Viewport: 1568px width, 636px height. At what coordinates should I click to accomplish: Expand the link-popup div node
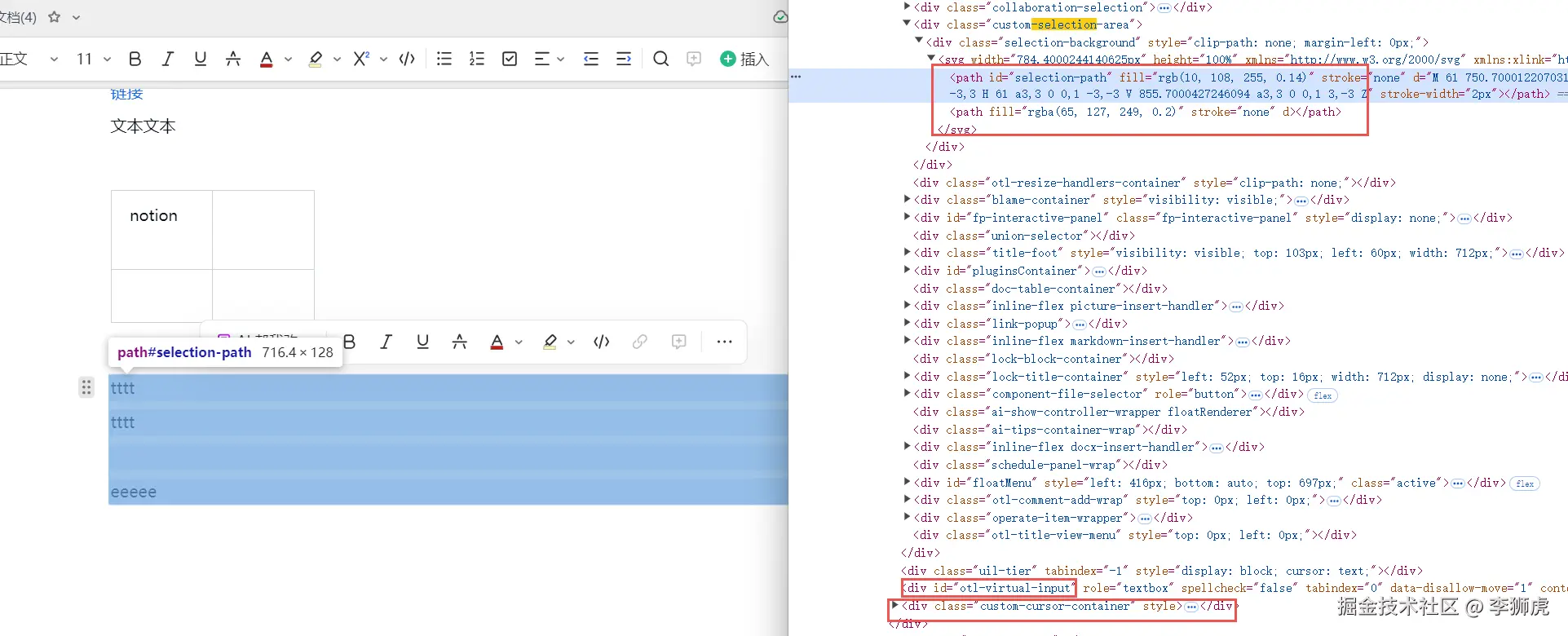907,323
